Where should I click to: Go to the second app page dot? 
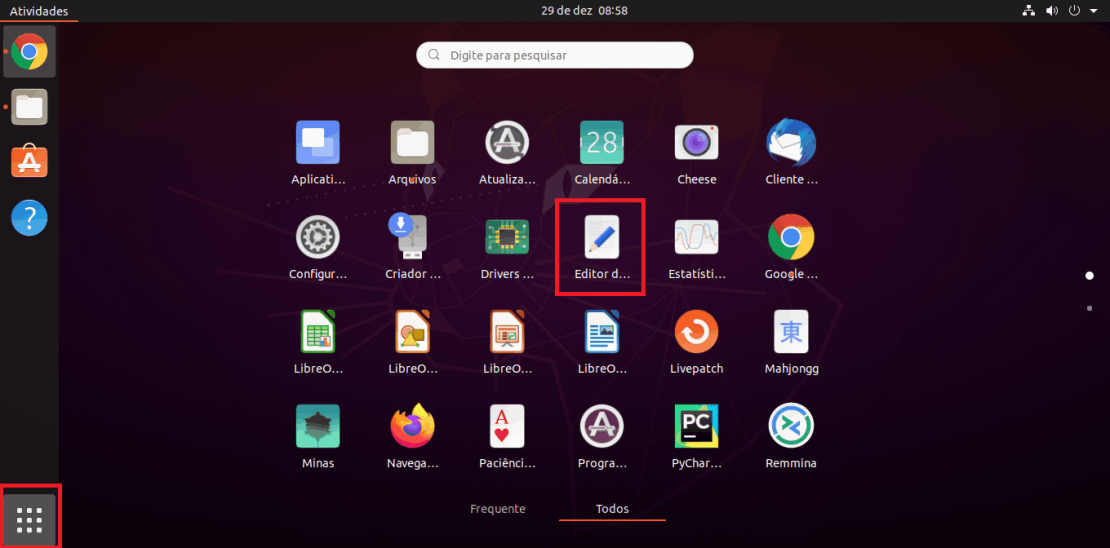tap(1089, 308)
